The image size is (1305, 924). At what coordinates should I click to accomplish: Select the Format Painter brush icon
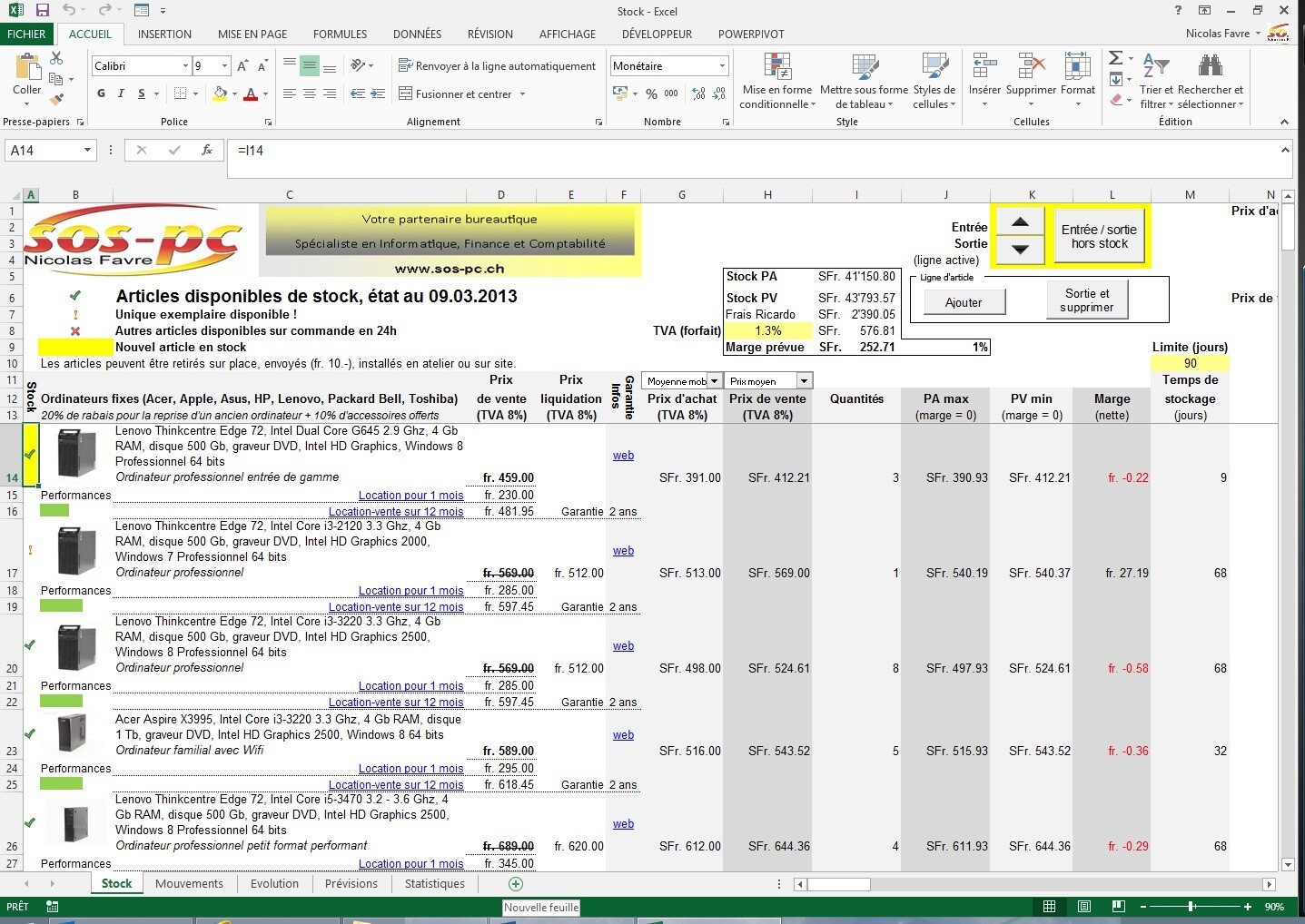coord(57,100)
